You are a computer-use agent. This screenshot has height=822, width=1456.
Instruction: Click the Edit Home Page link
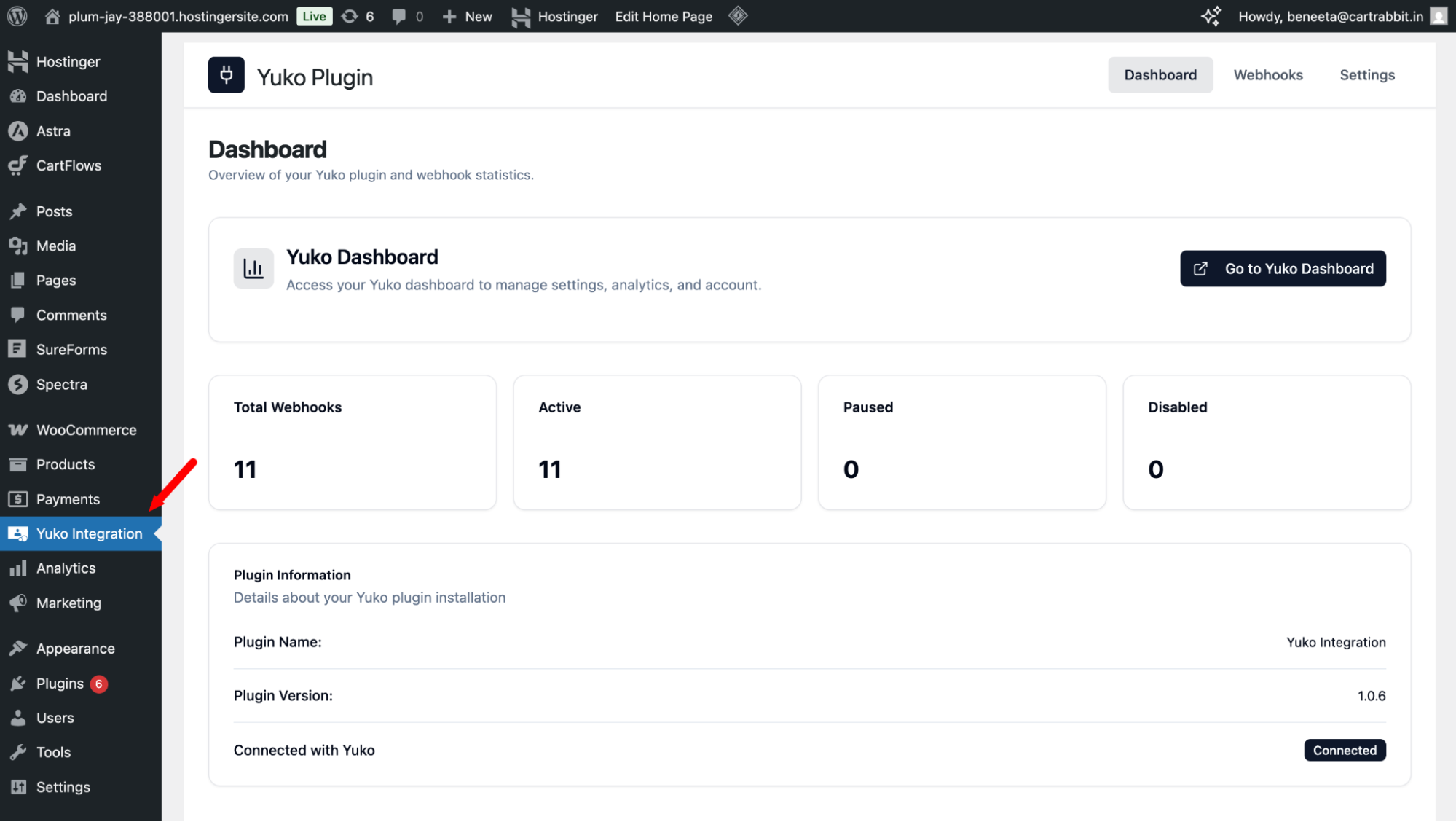[663, 16]
